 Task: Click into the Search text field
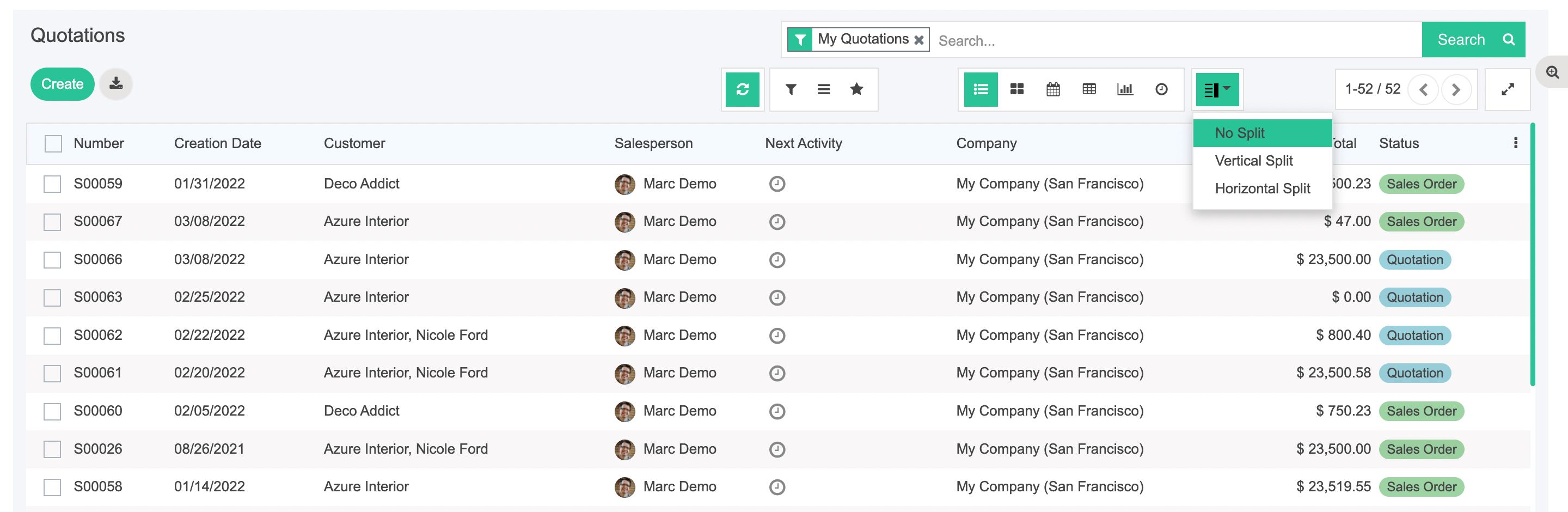[x=1175, y=41]
